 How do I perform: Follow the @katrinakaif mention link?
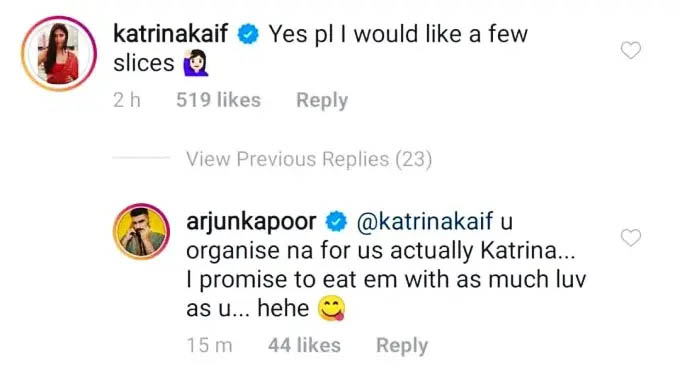(425, 222)
